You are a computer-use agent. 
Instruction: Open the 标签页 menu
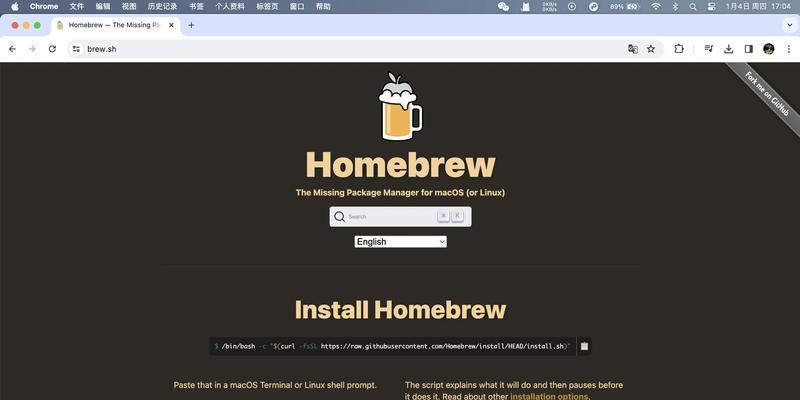(267, 7)
